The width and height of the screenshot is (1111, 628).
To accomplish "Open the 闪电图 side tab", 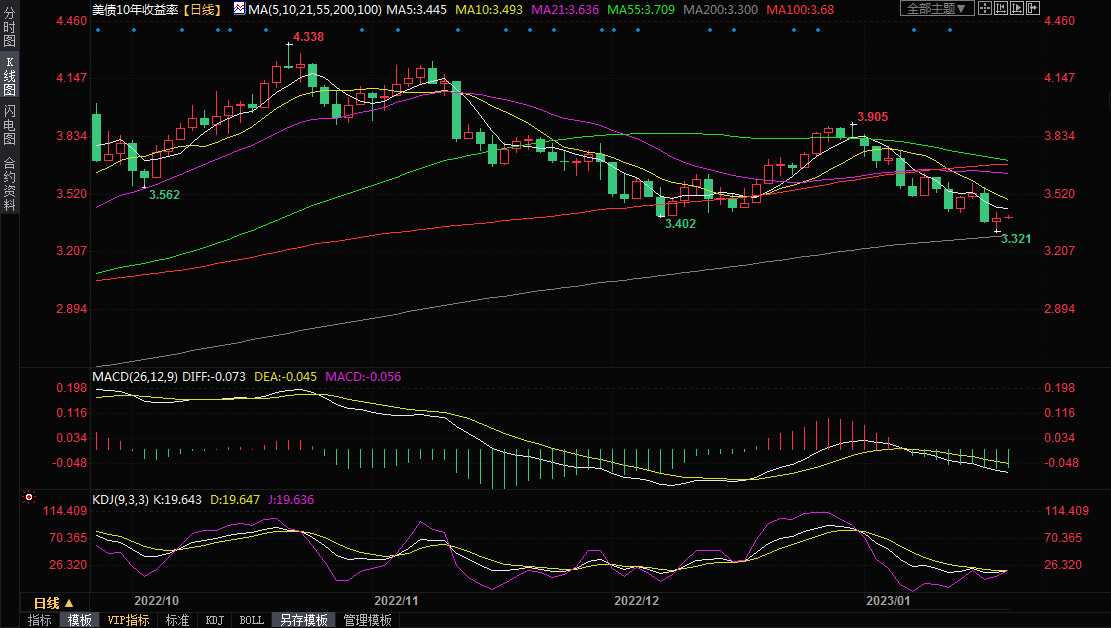I will (x=9, y=125).
